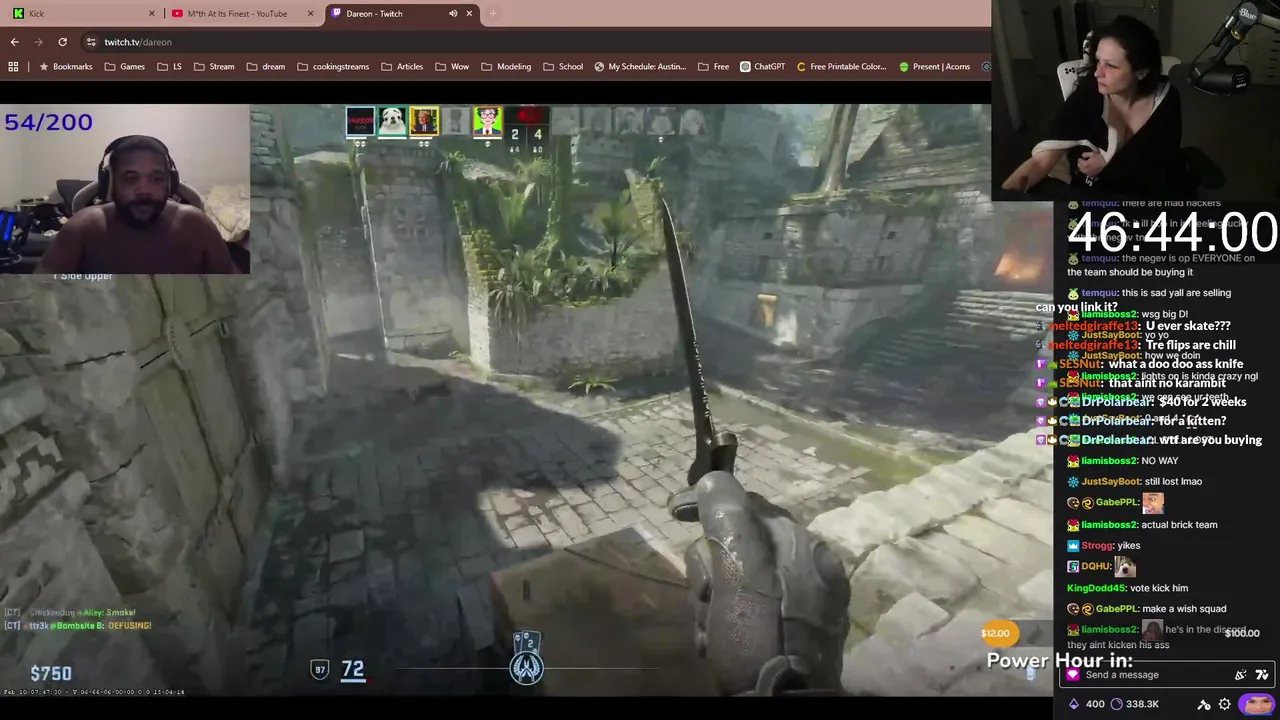Click the $750 money display in game
The width and height of the screenshot is (1280, 720).
pyautogui.click(x=51, y=674)
